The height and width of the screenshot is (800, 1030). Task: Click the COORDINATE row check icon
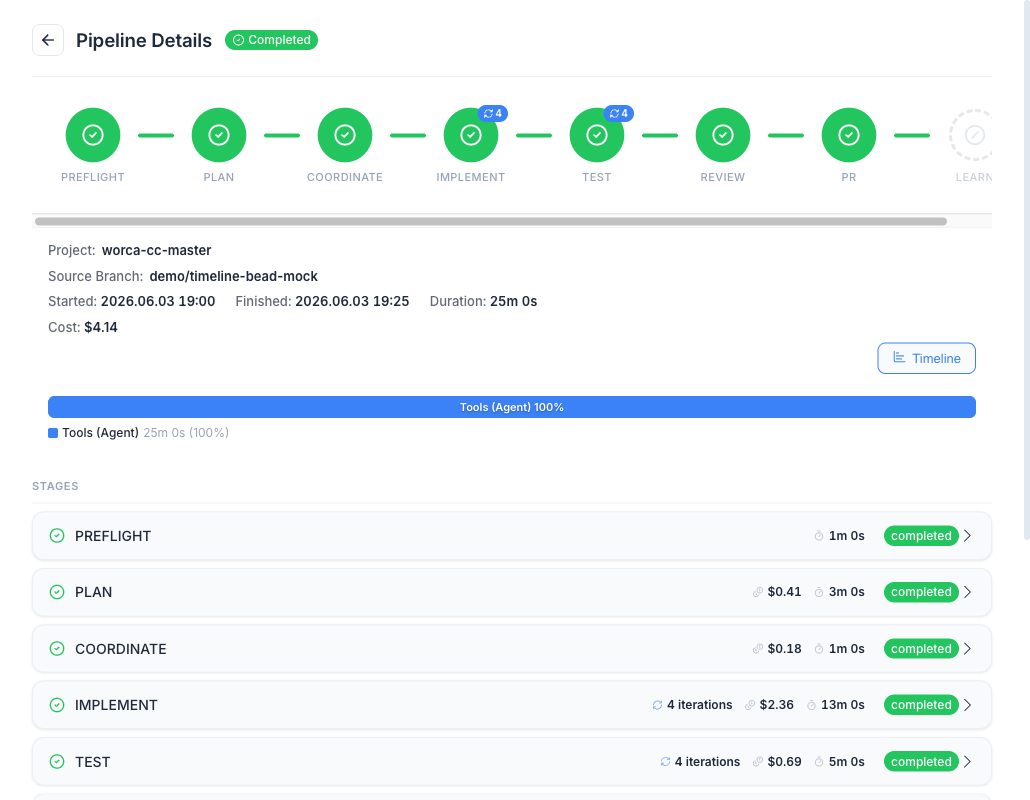tap(57, 649)
